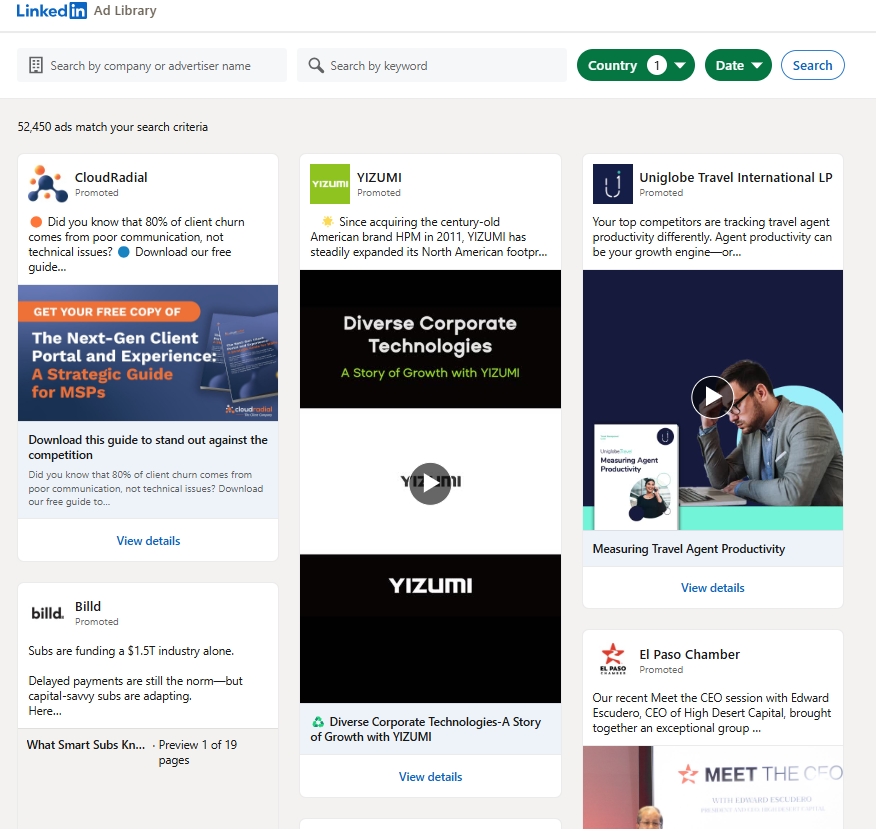876x829 pixels.
Task: Click the Country filter count badge showing 1
Action: (657, 65)
